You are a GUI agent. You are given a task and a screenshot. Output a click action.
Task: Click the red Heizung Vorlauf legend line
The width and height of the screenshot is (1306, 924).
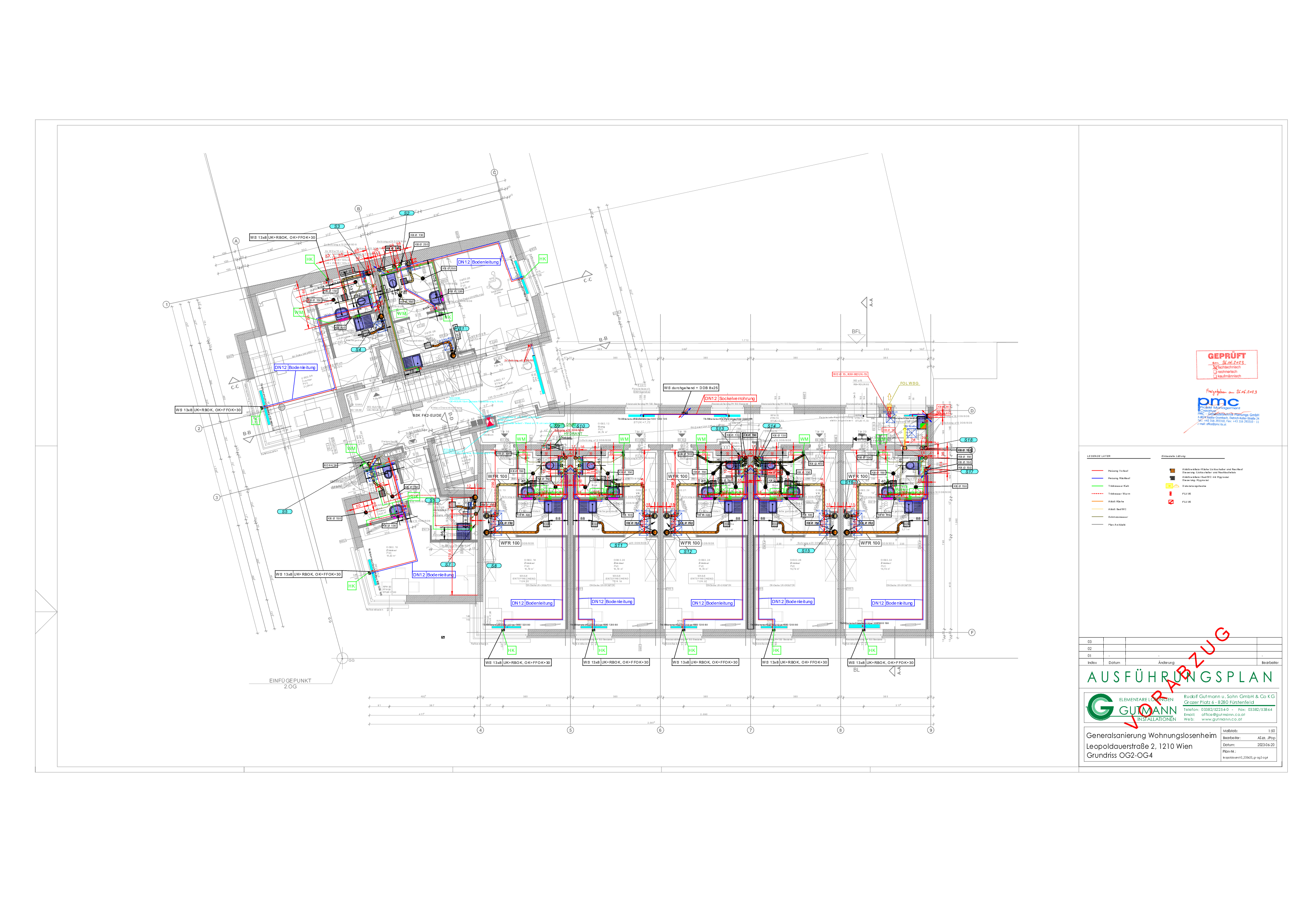tap(1098, 471)
